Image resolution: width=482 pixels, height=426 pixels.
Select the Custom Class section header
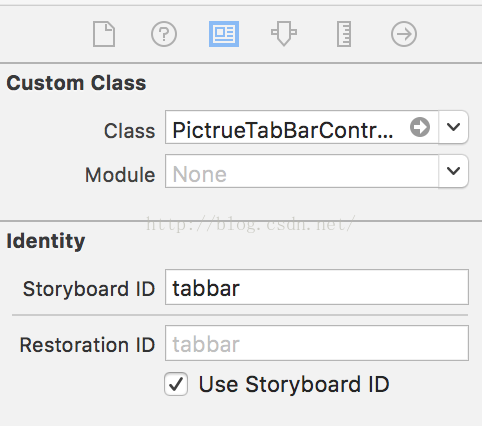76,83
